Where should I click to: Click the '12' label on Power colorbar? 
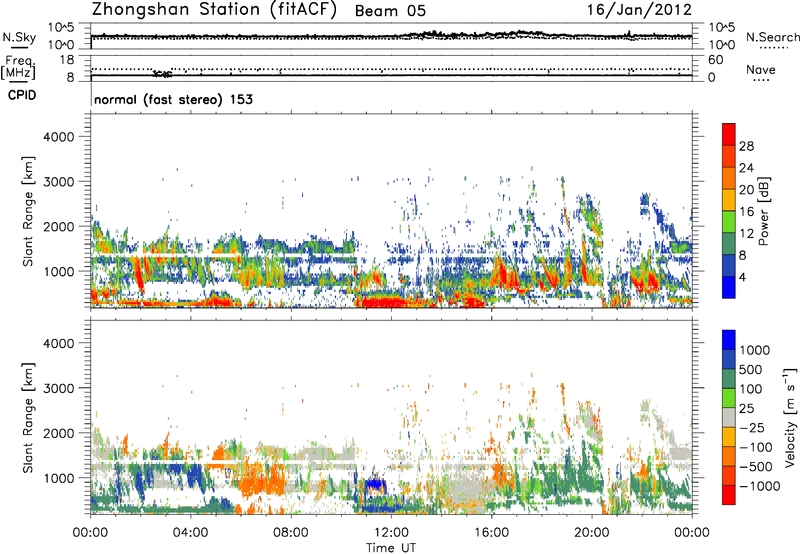click(x=746, y=234)
